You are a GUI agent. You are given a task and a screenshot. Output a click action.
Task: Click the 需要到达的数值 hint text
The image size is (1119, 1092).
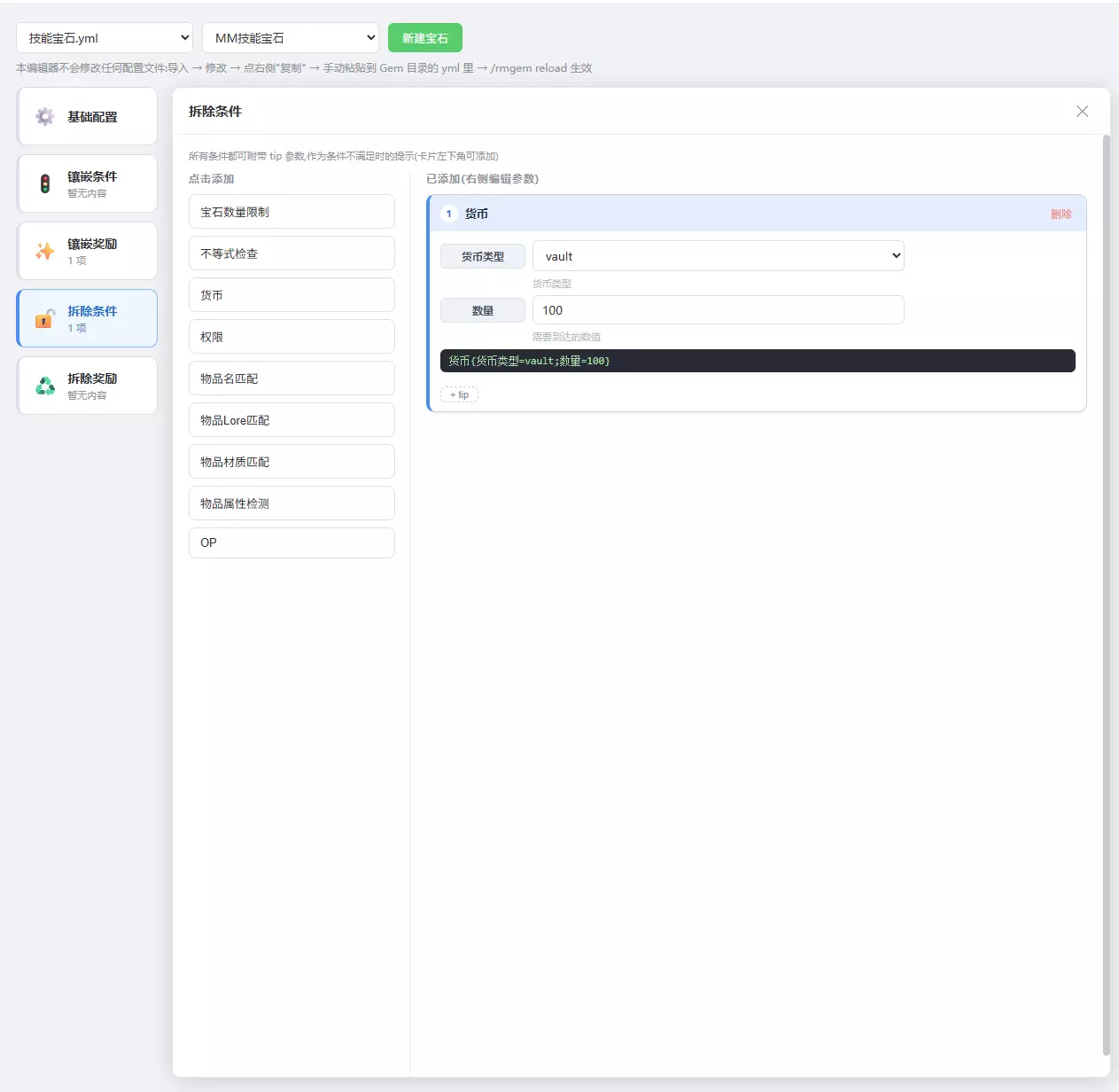(566, 337)
